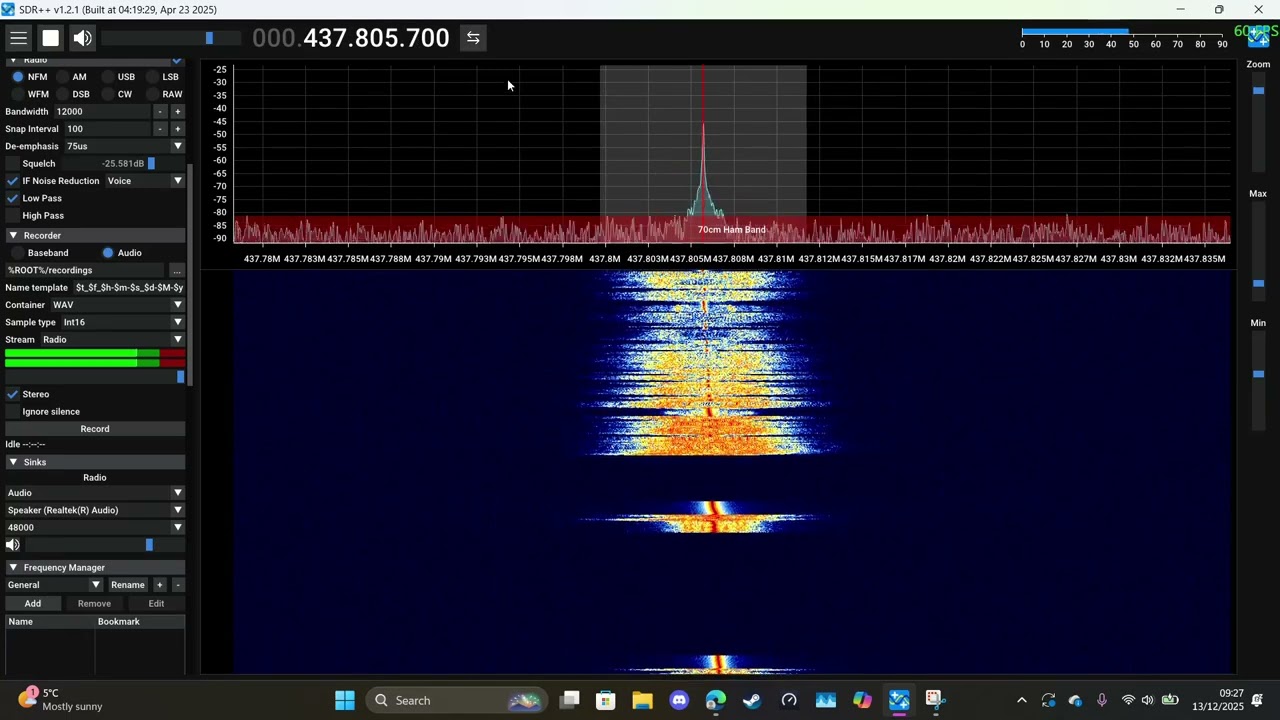Open the 48000 sample rate dropdown
The width and height of the screenshot is (1280, 720).
coord(95,528)
